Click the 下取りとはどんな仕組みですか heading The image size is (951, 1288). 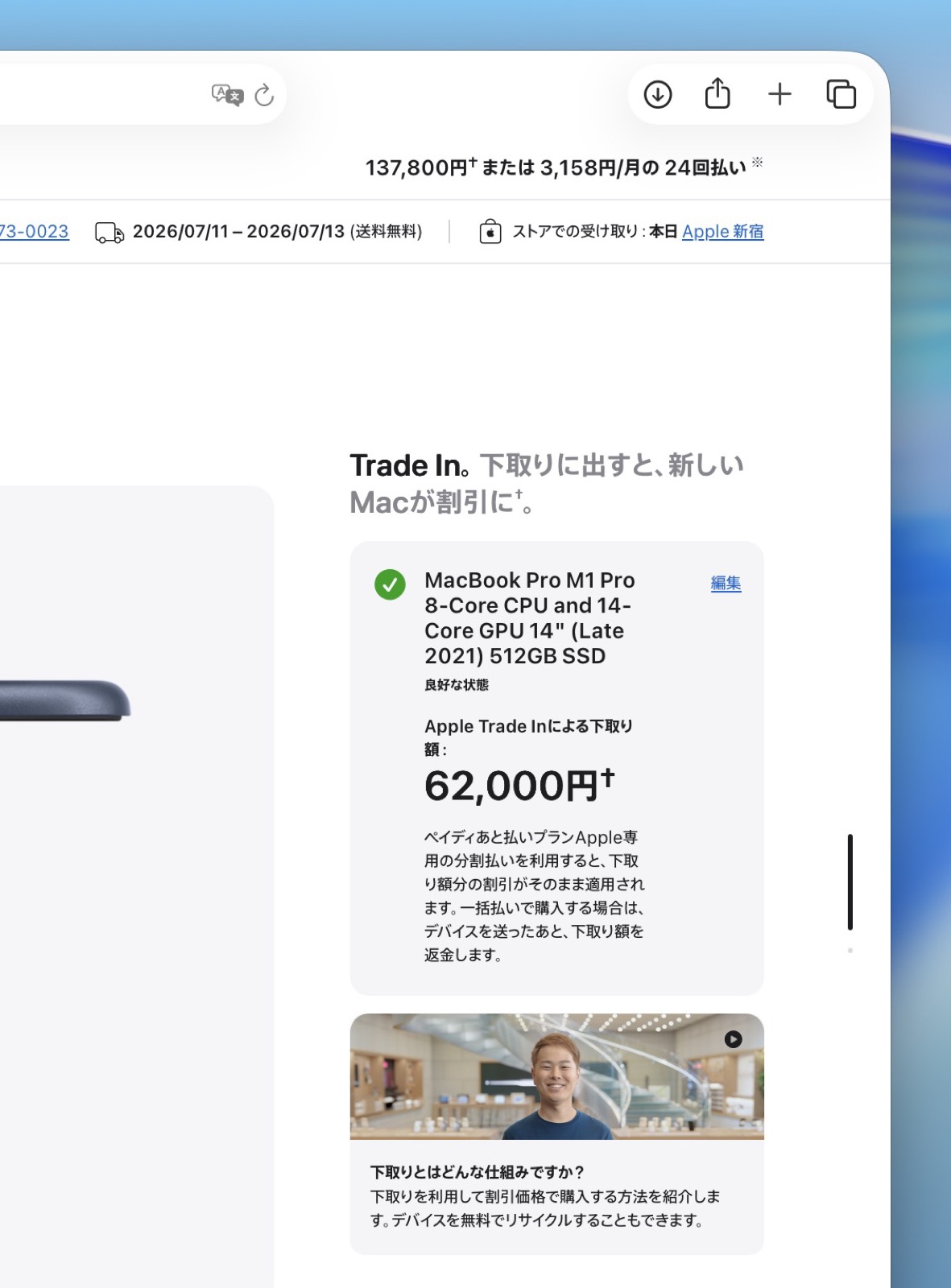pyautogui.click(x=477, y=1172)
